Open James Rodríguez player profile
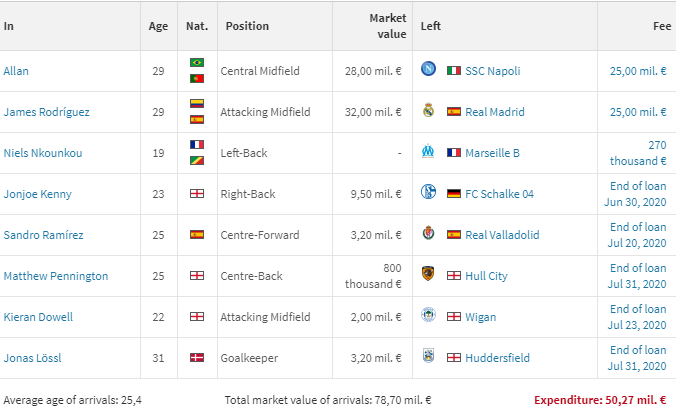Screen dimensions: 676x419 [x=46, y=112]
